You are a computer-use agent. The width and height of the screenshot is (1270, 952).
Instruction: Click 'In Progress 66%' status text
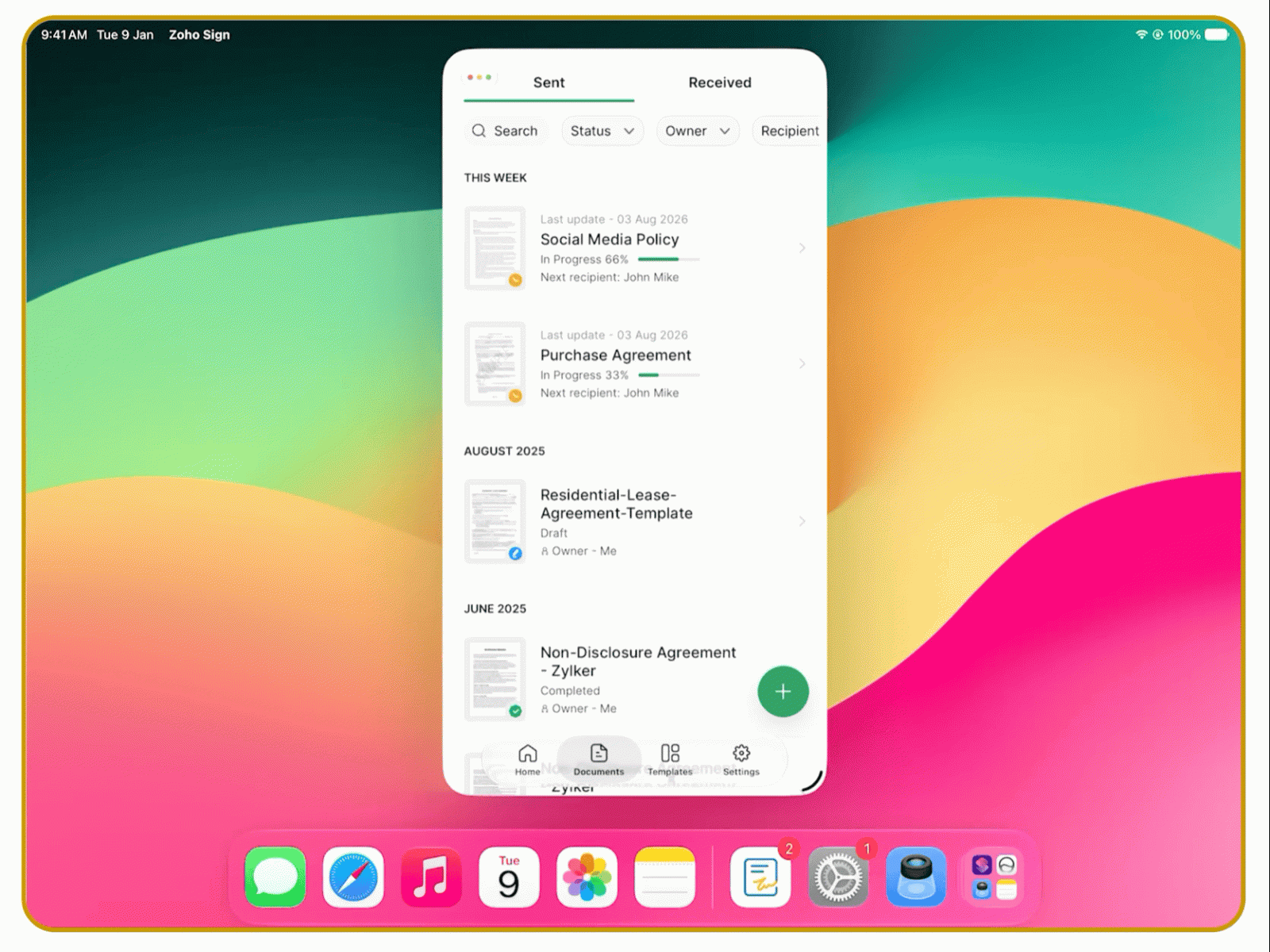(584, 259)
